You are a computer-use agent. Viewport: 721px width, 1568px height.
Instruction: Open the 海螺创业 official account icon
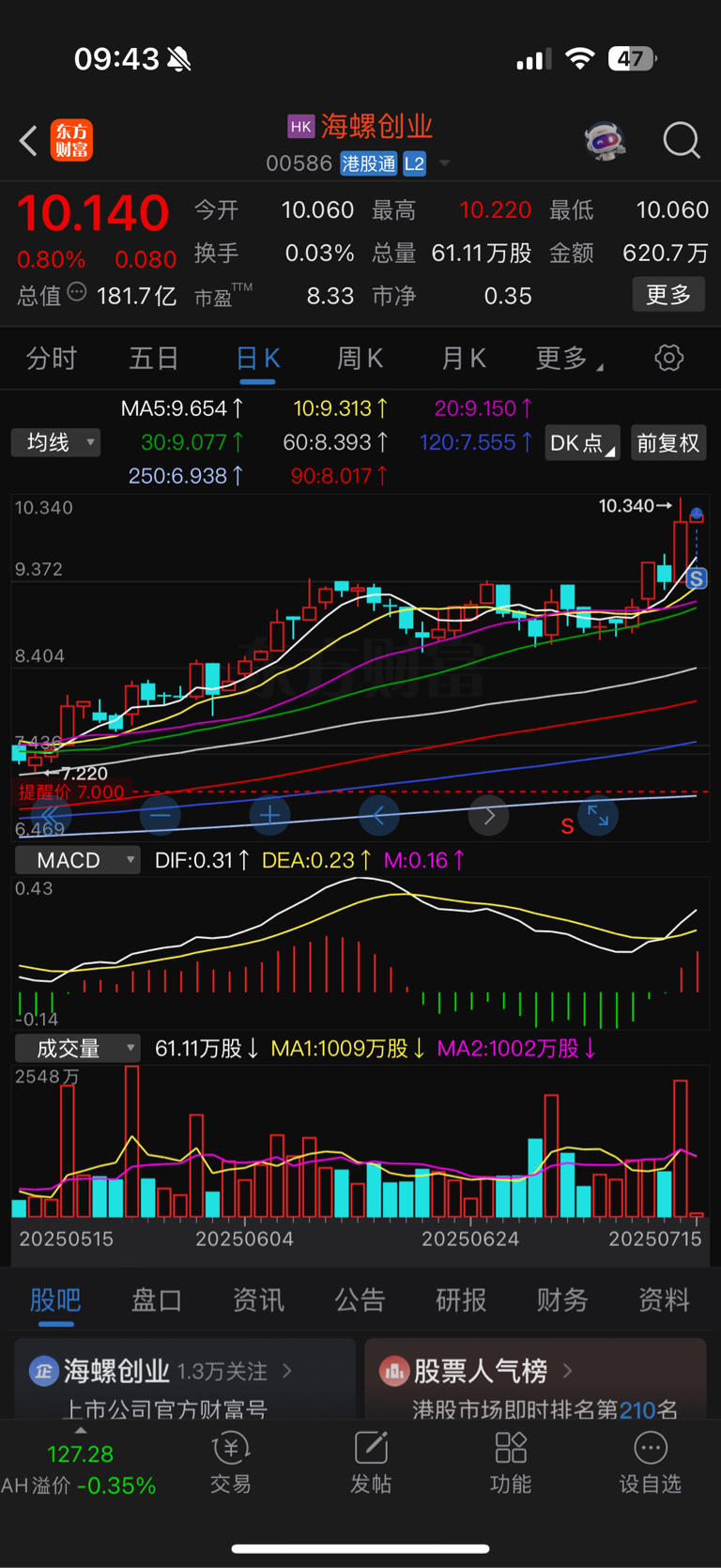(x=43, y=1371)
